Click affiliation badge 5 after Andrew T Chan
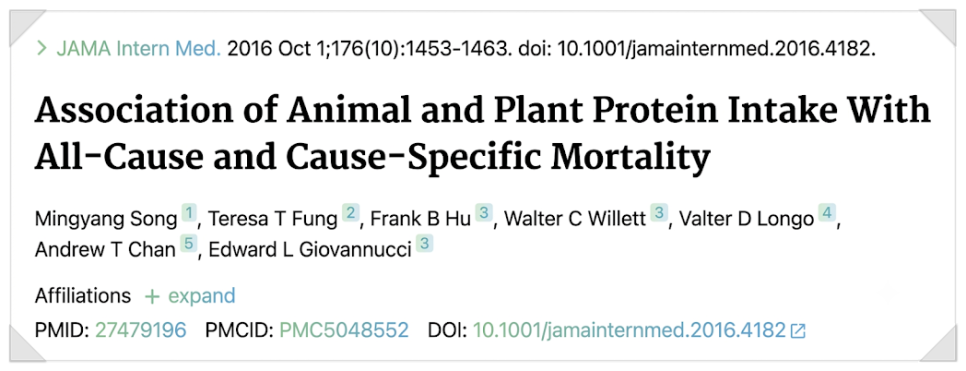 pyautogui.click(x=188, y=245)
